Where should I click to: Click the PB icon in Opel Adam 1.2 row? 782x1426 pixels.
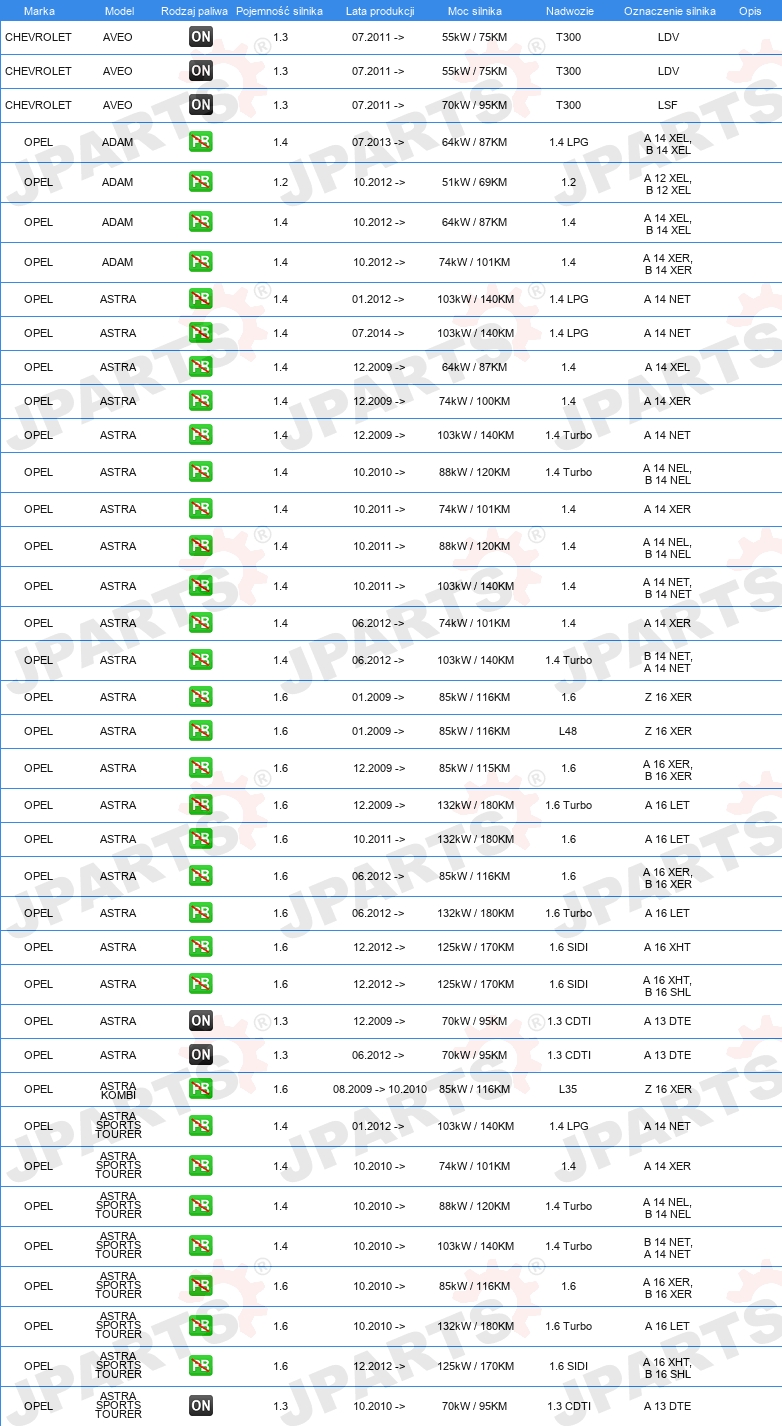pos(201,182)
